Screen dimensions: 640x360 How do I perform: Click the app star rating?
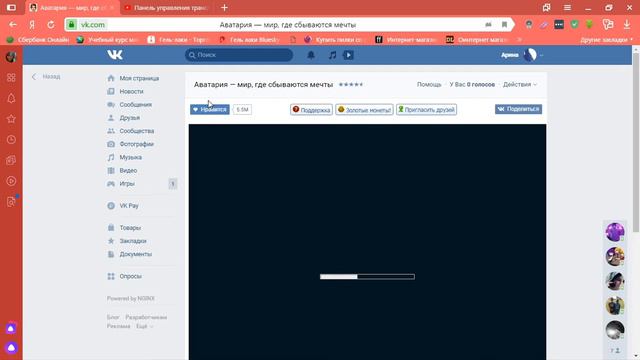(x=351, y=84)
